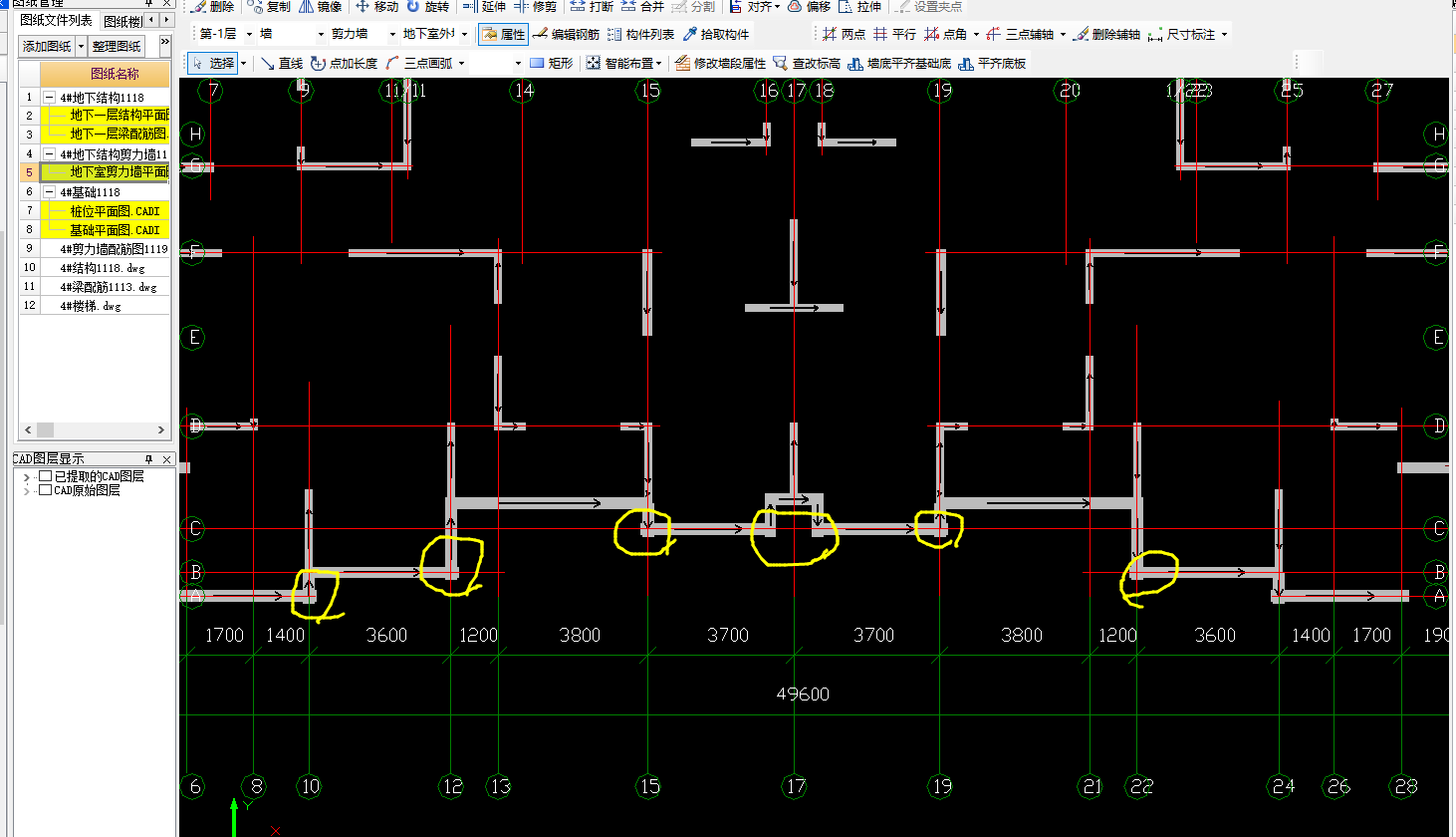Viewport: 1456px width, 837px height.
Task: Collapse the 4#地下结构1118 tree node
Action: (49, 98)
